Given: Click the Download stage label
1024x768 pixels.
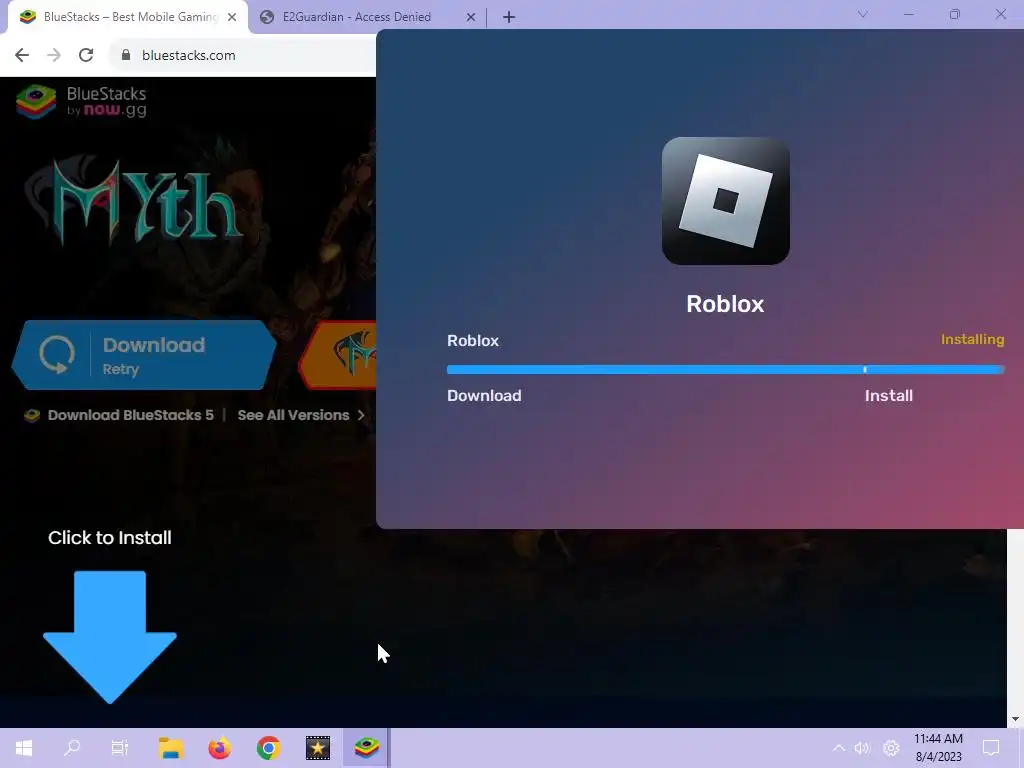Looking at the screenshot, I should tap(484, 395).
